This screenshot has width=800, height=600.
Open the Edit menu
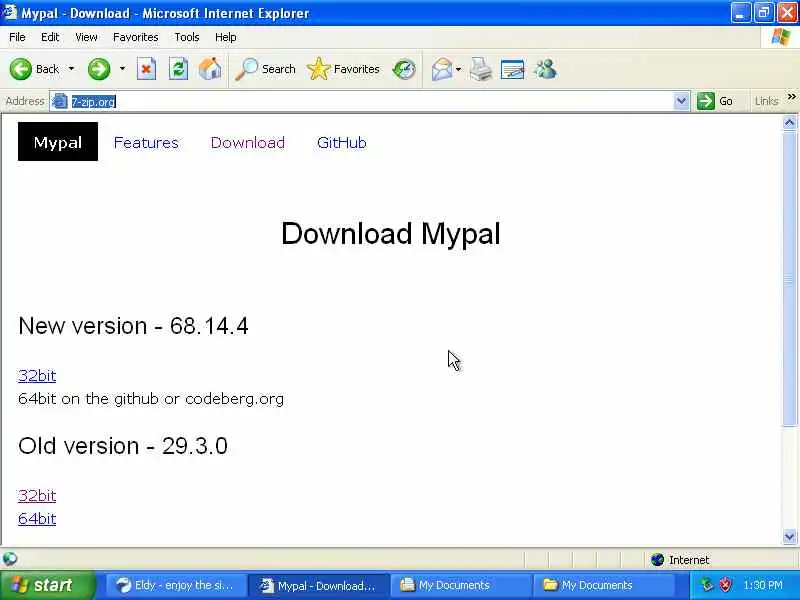coord(50,37)
